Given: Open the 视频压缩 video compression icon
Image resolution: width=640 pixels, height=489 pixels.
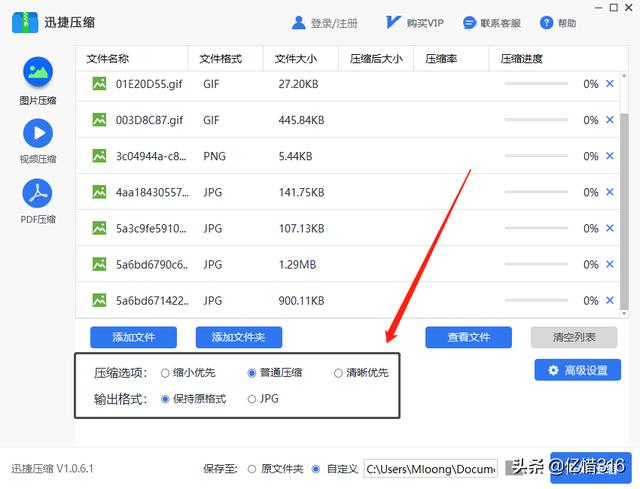Looking at the screenshot, I should (37, 132).
